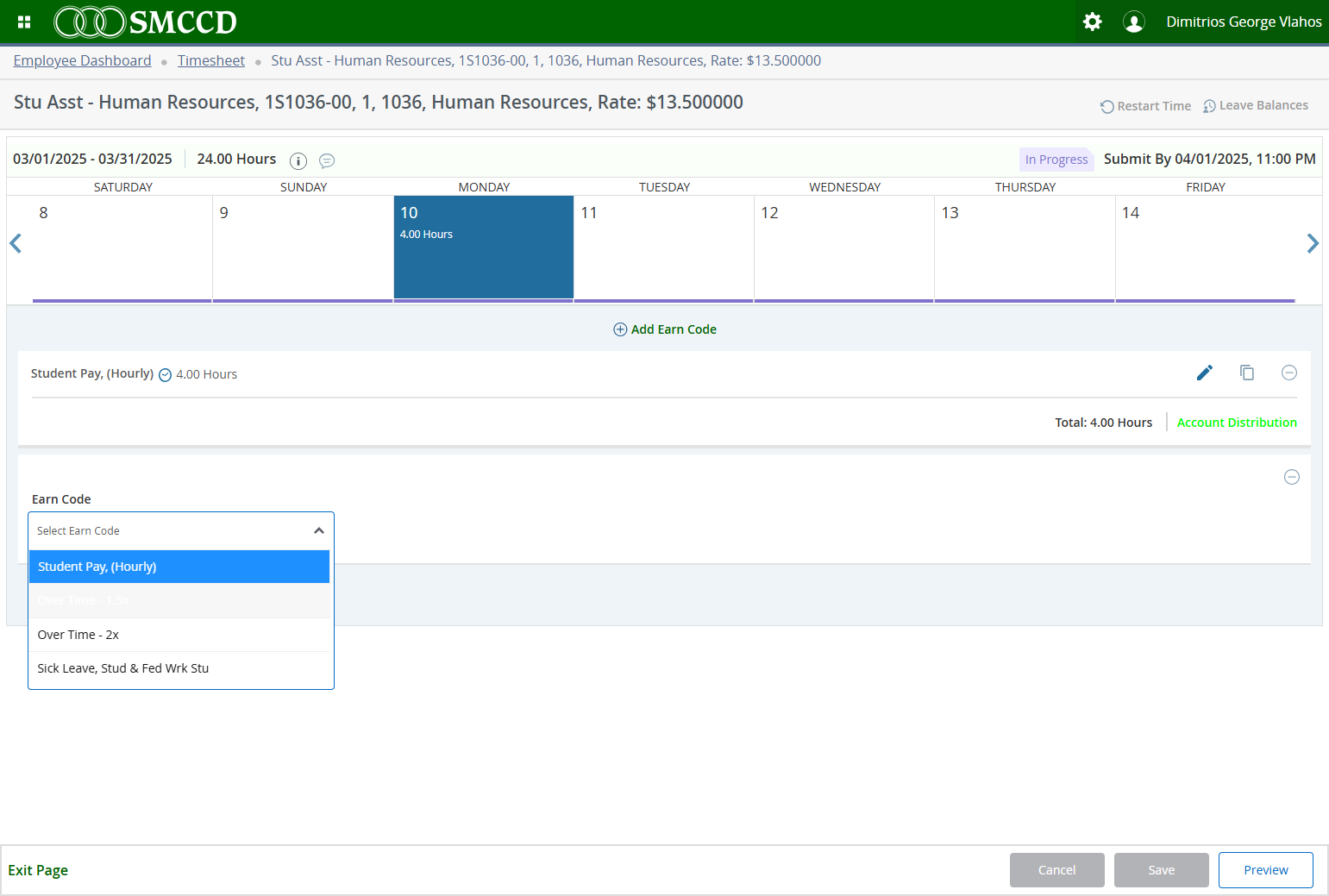Choose Student Pay, (Hourly) from the list

pyautogui.click(x=179, y=567)
